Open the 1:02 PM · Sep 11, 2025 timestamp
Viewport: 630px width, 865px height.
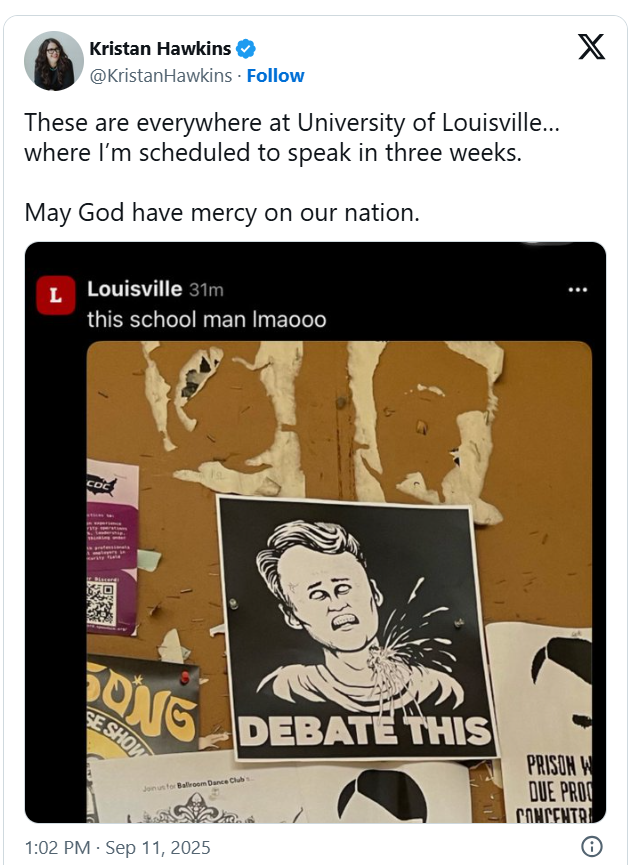117,847
